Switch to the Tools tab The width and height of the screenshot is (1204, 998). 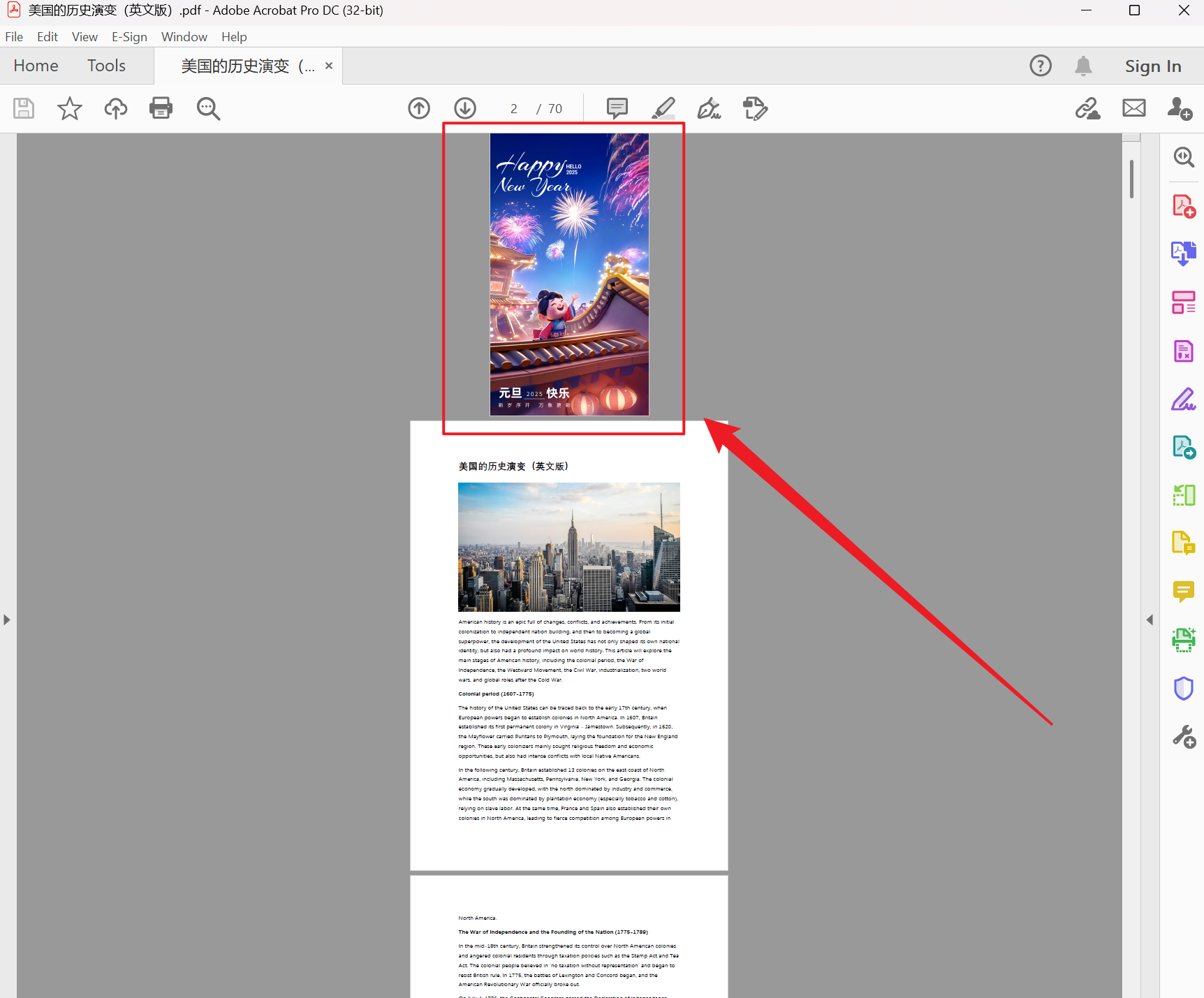106,65
